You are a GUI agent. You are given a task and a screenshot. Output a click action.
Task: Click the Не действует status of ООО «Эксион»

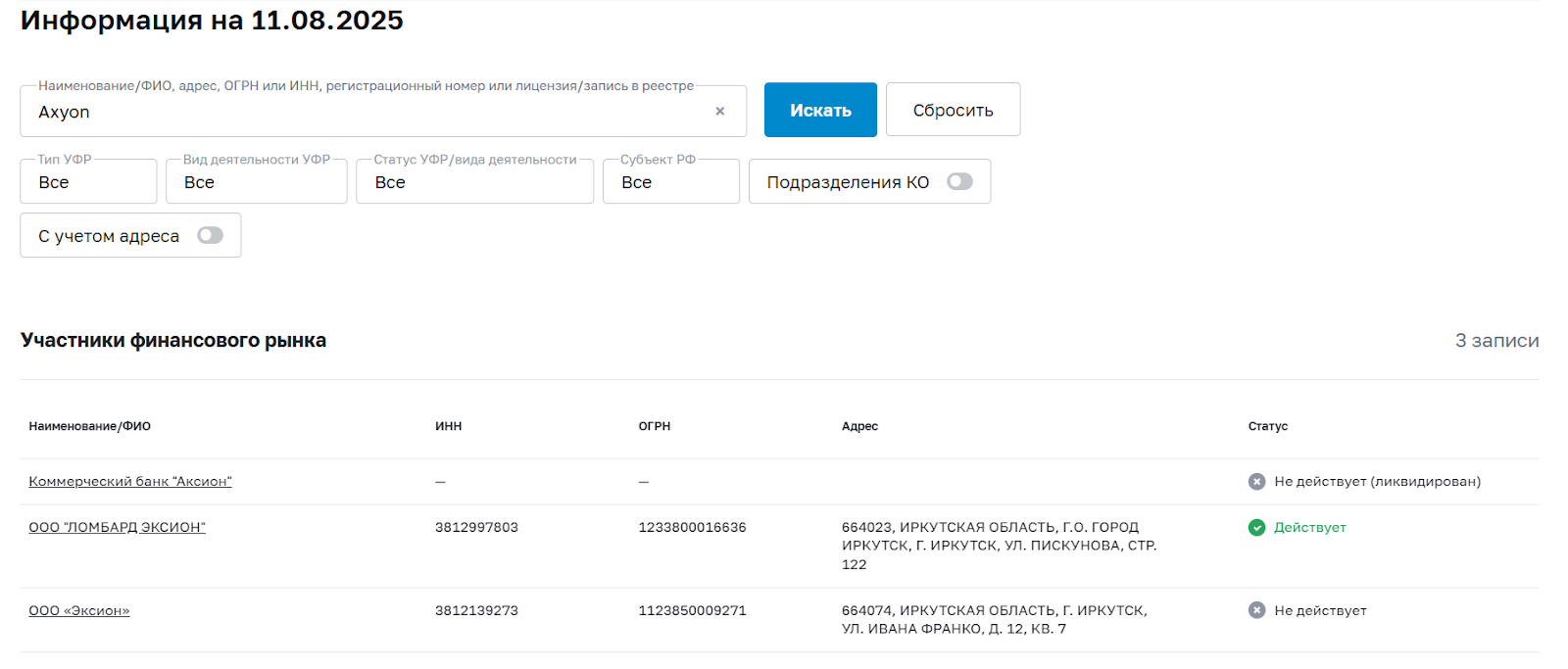pos(1320,611)
